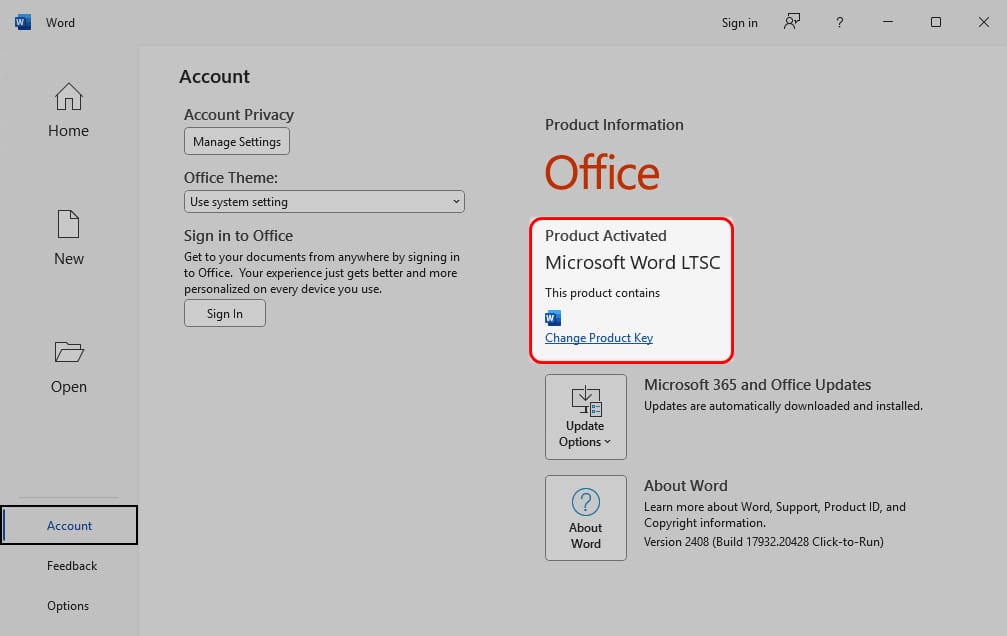Maximize the Word window
Viewport: 1007px width, 636px height.
point(936,22)
